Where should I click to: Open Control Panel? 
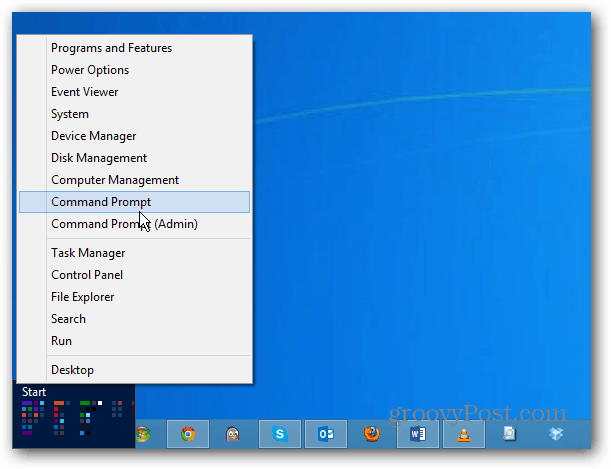pos(134,275)
